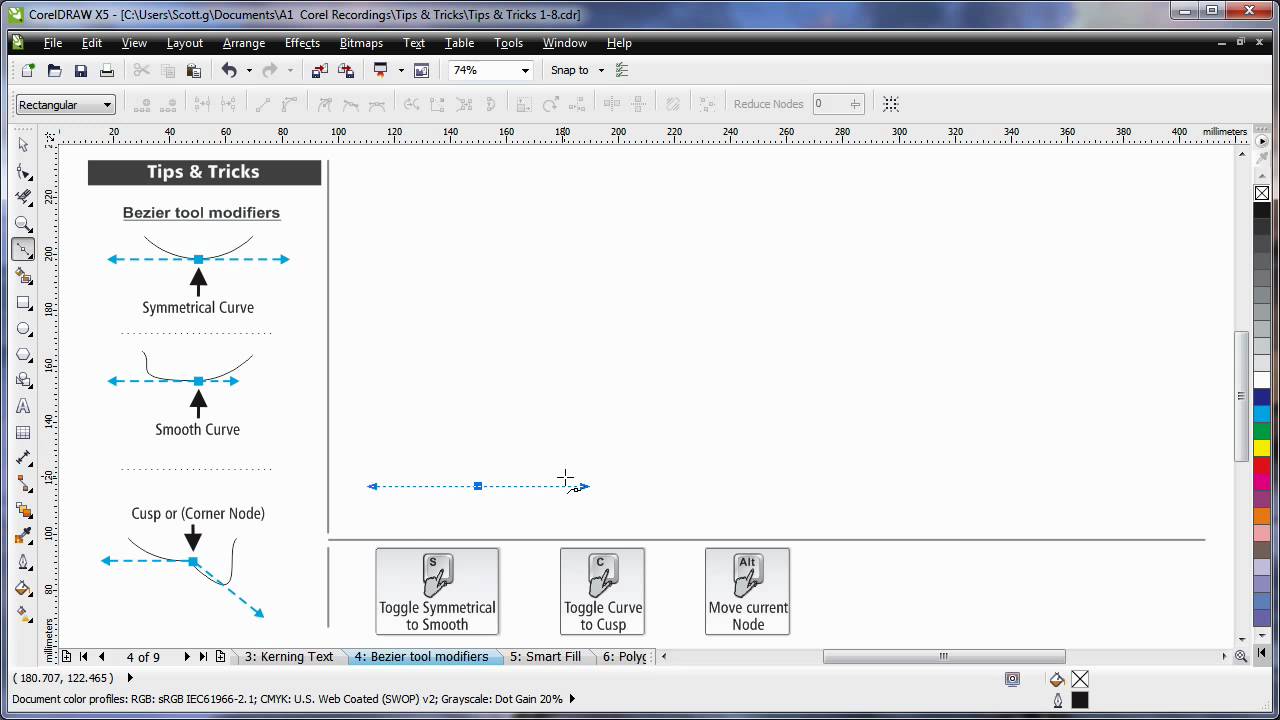
Task: Select the Basic Shapes tool
Action: 24,380
